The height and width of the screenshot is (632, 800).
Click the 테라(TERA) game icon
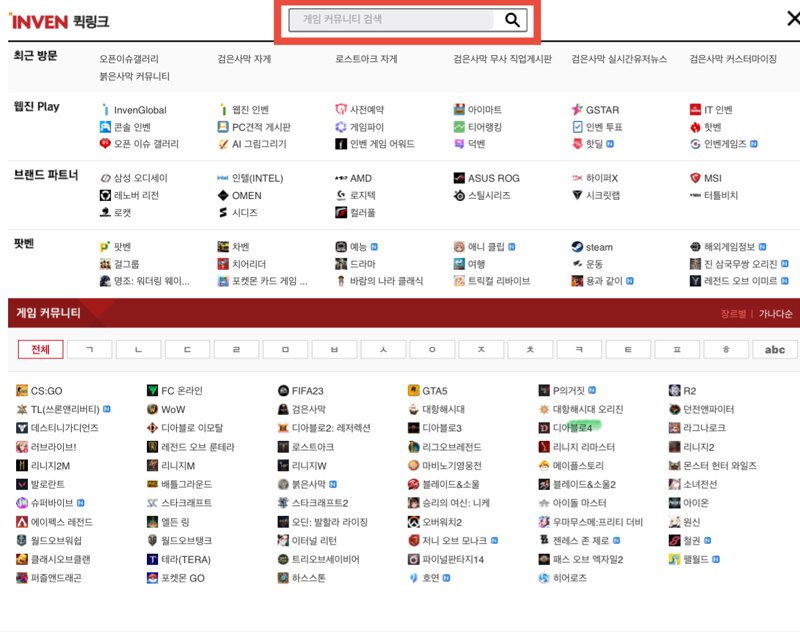point(152,559)
